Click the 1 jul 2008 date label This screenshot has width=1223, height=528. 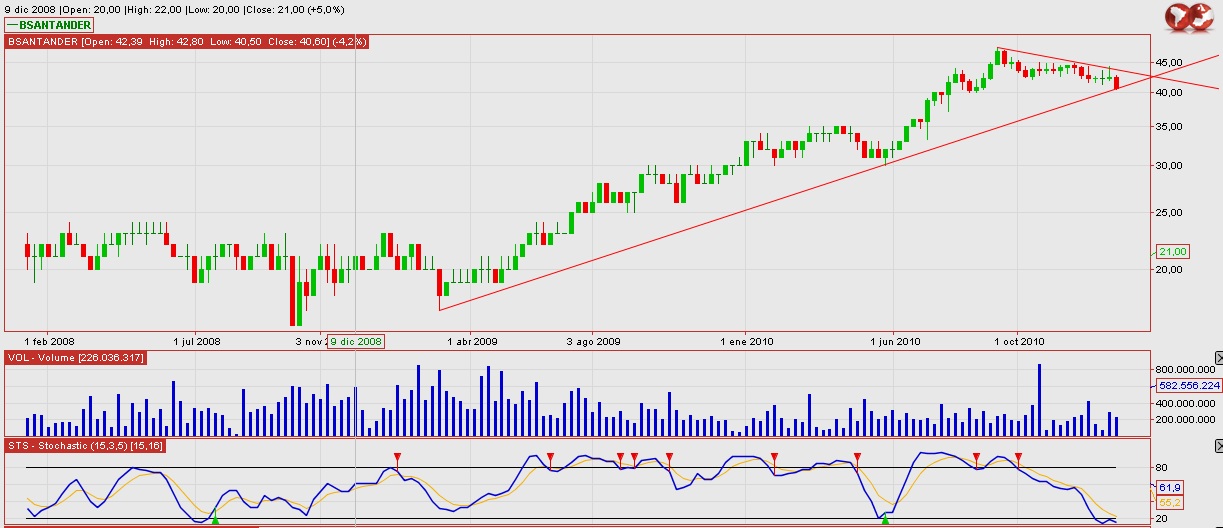coord(196,341)
